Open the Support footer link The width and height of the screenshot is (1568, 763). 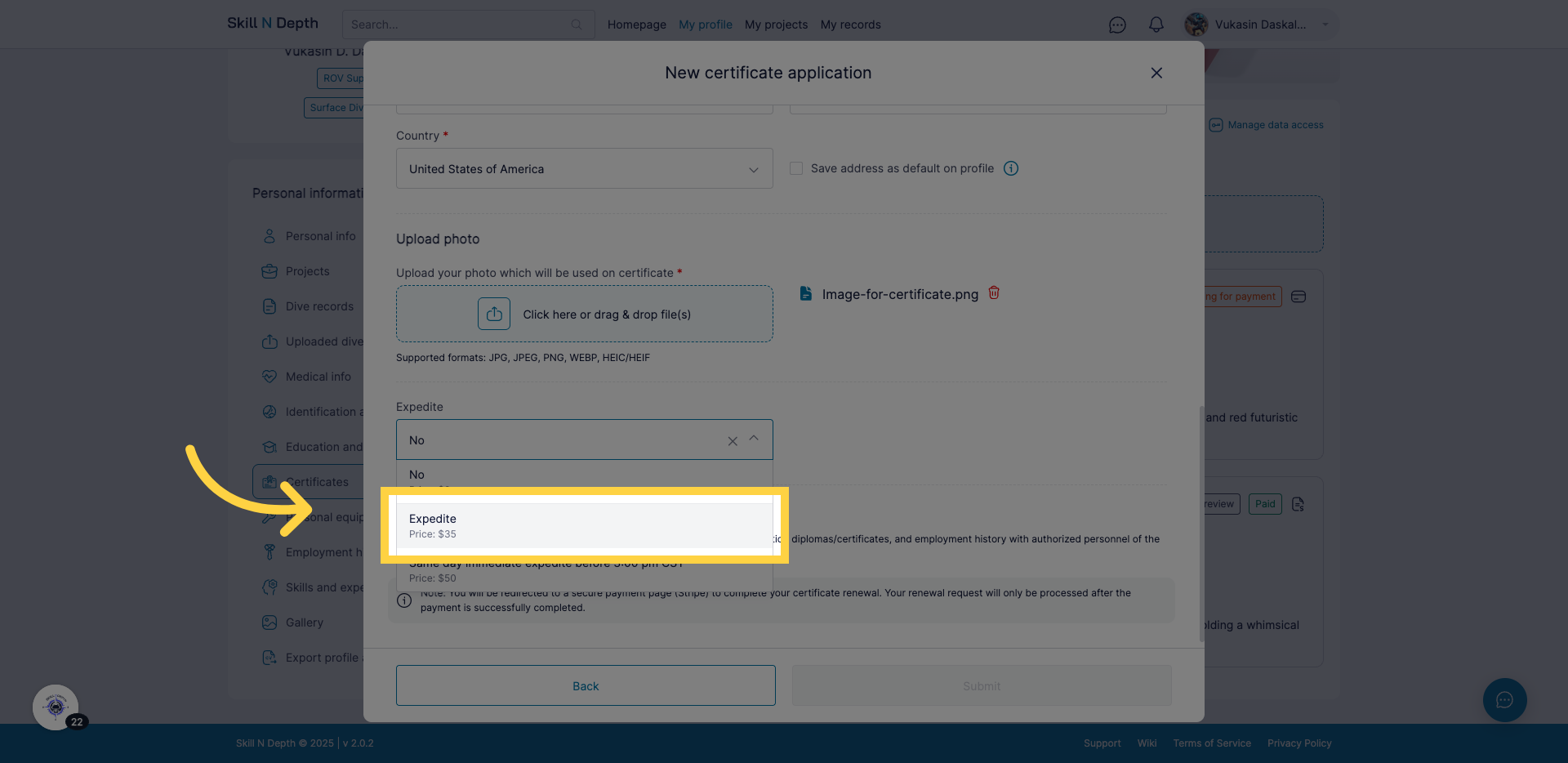click(1102, 743)
